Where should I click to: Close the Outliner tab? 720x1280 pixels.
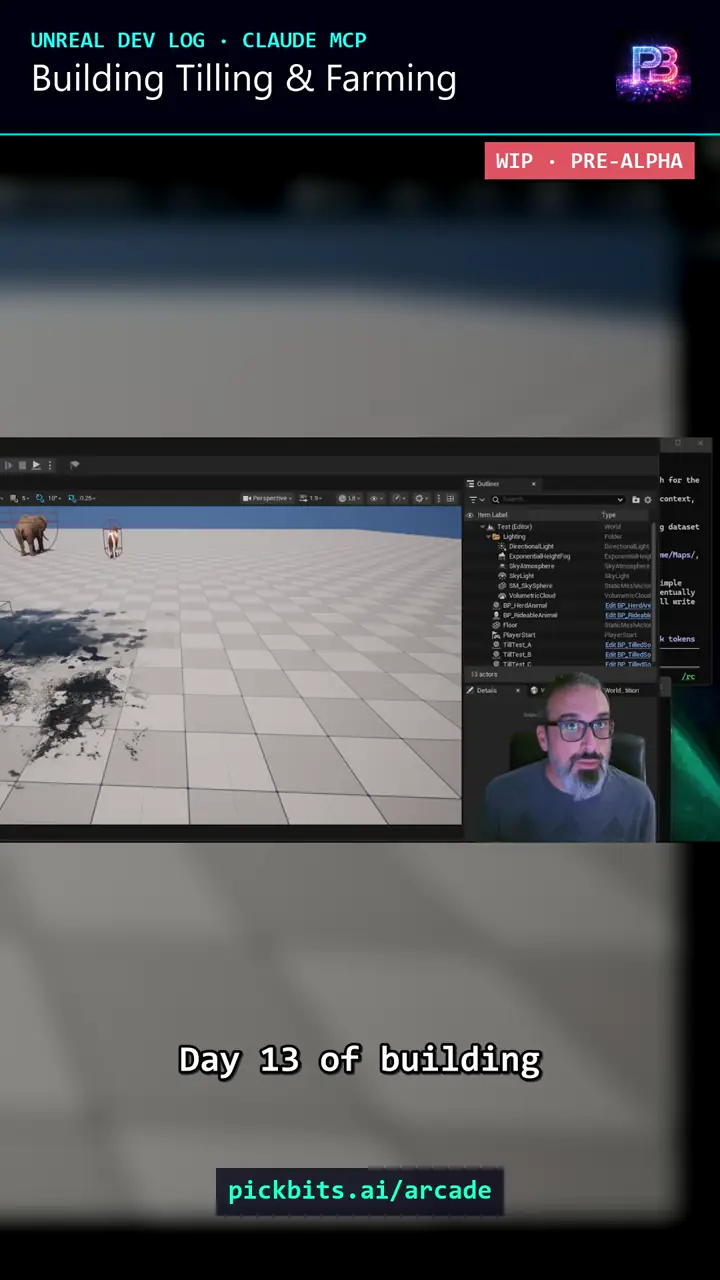534,484
